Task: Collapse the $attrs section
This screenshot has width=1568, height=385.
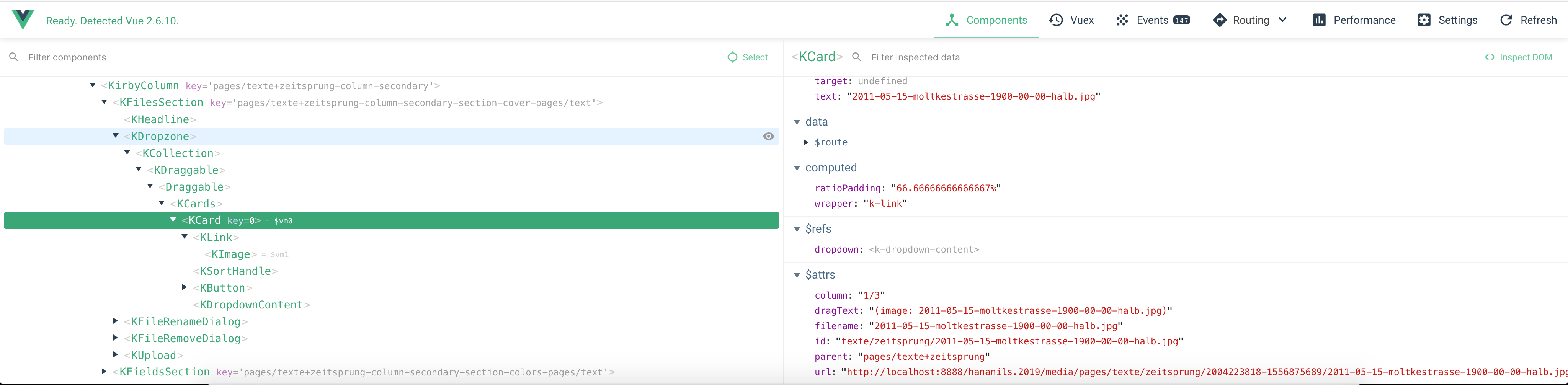Action: click(x=797, y=275)
